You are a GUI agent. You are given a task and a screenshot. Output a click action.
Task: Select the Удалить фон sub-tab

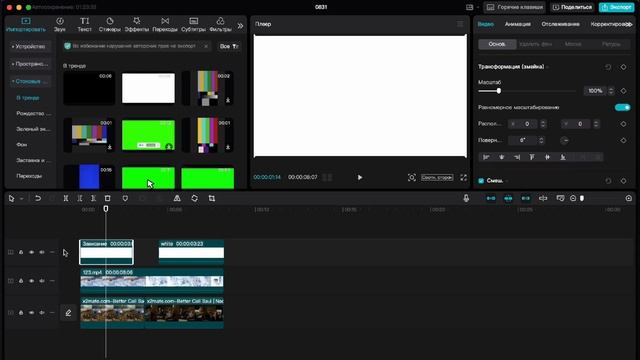point(536,44)
